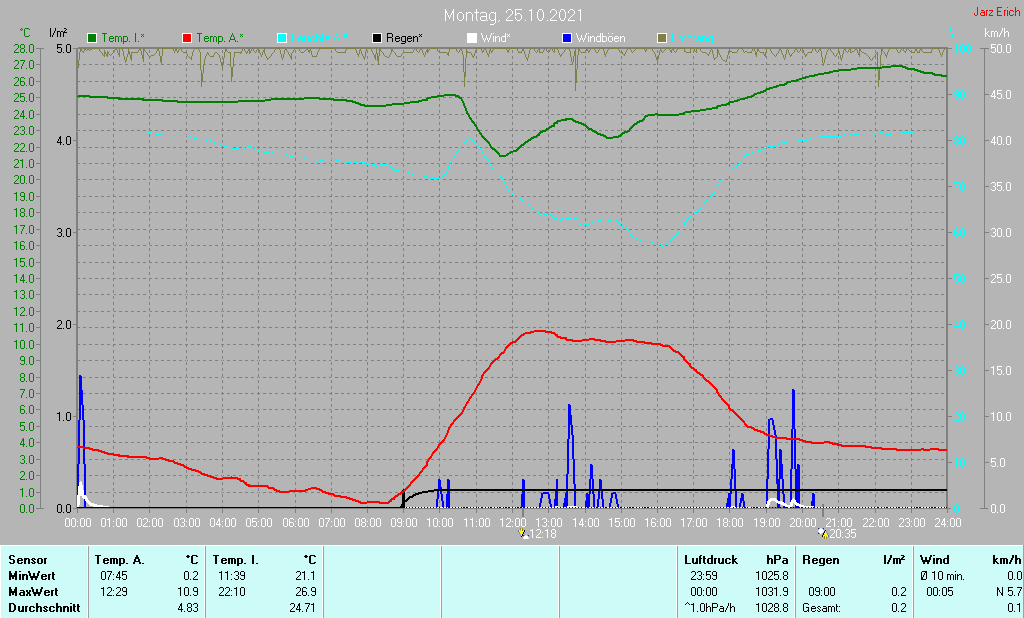Viewport: 1024px width, 618px height.
Task: Click the 'Durchschnitt' row label
Action: (44, 608)
